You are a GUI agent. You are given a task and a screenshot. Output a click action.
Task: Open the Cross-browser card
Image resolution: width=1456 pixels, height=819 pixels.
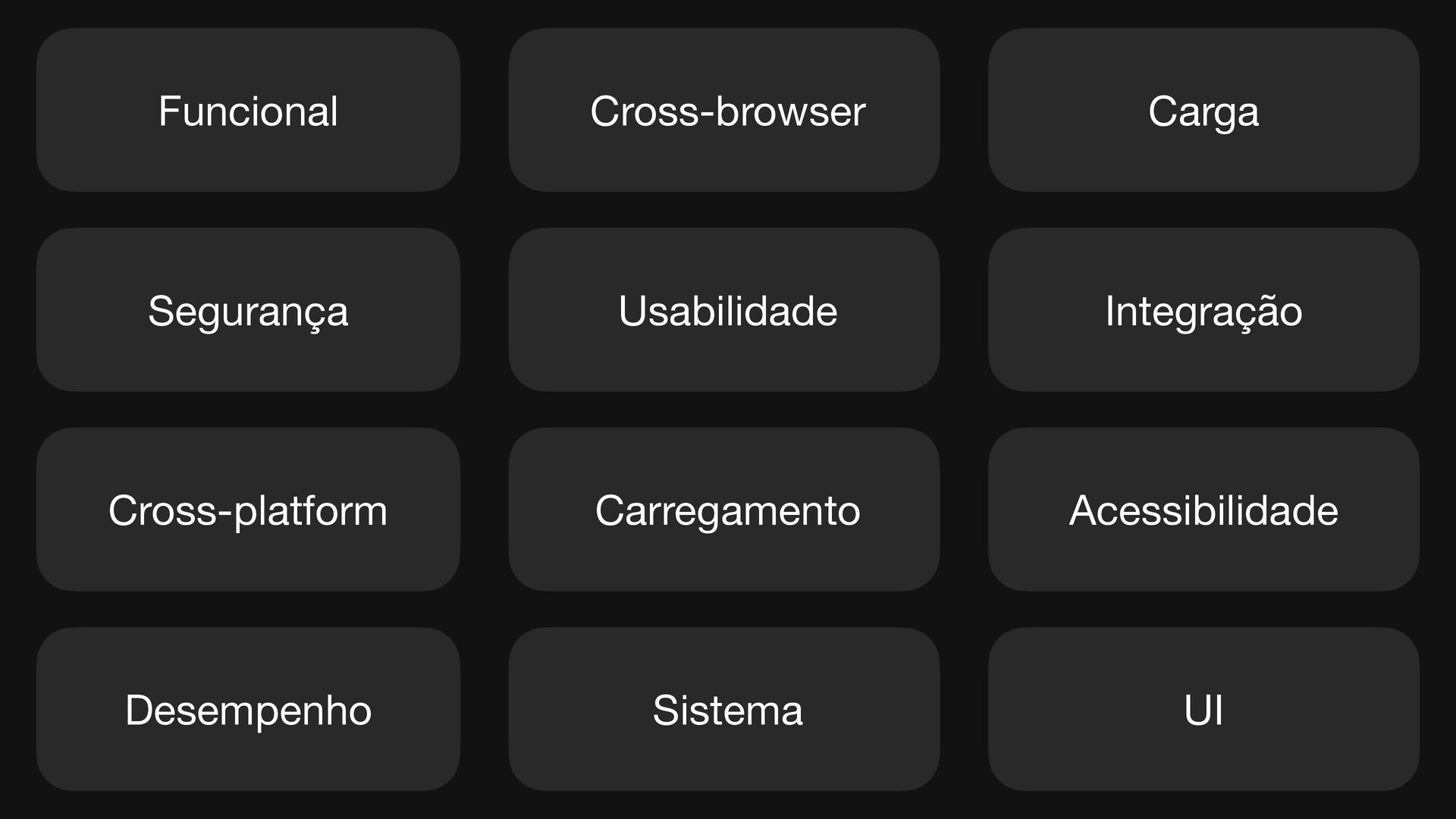pos(724,110)
